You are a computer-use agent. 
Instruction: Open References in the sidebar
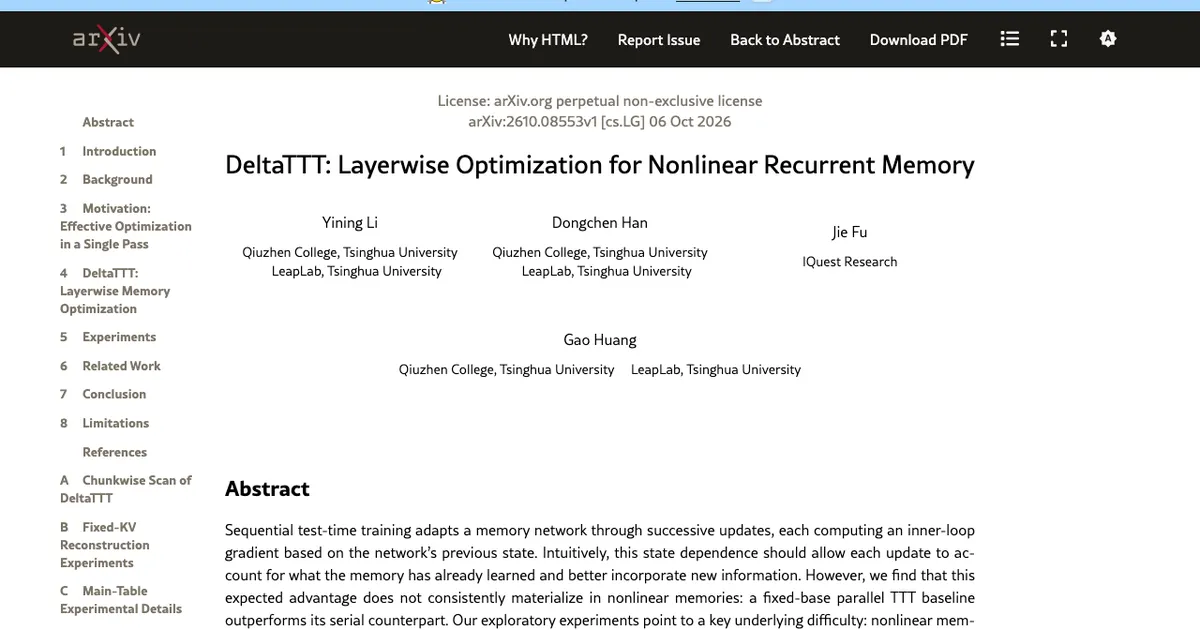click(114, 452)
